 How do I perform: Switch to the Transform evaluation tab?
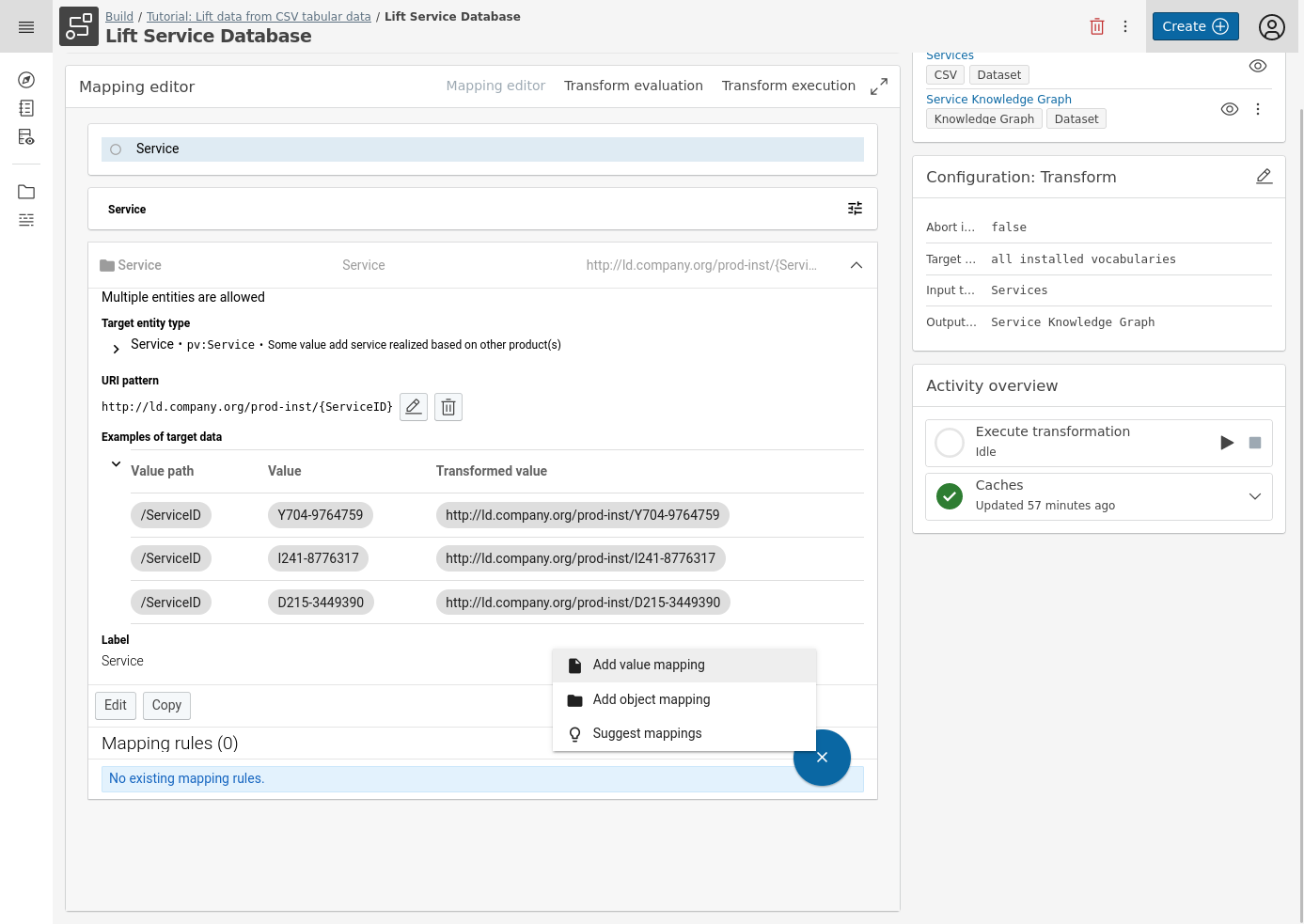pyautogui.click(x=633, y=86)
